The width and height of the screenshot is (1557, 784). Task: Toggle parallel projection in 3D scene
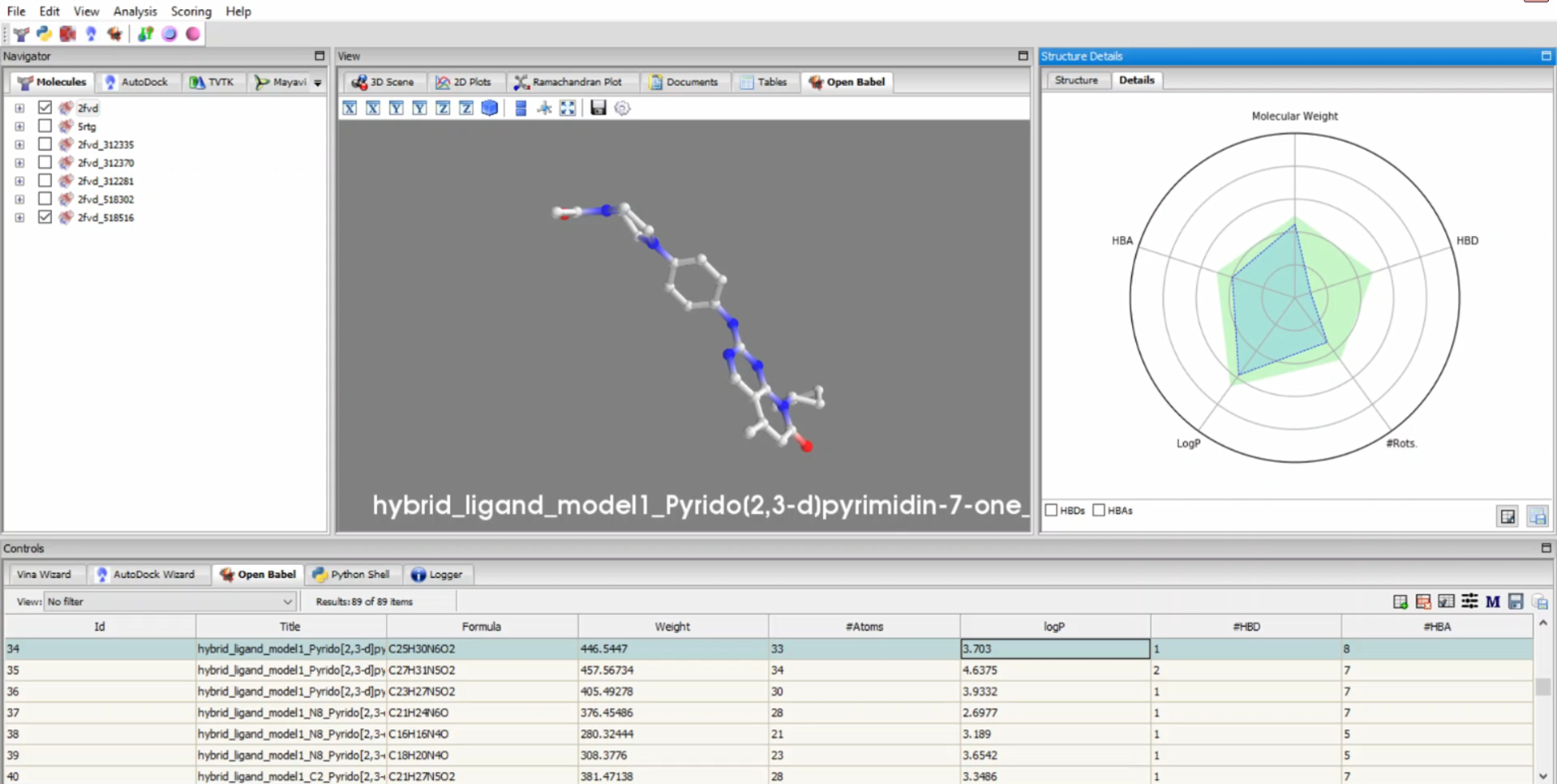tap(521, 108)
